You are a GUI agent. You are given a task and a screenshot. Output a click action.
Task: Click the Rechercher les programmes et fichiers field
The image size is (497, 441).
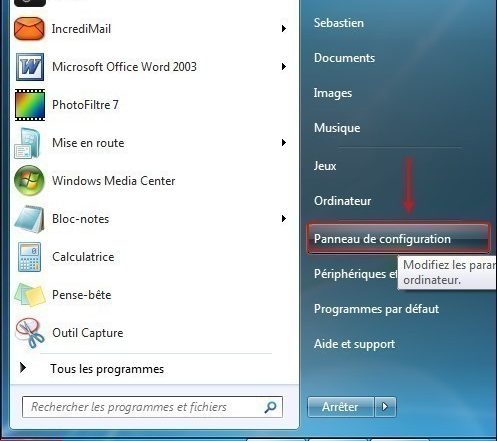(x=152, y=407)
